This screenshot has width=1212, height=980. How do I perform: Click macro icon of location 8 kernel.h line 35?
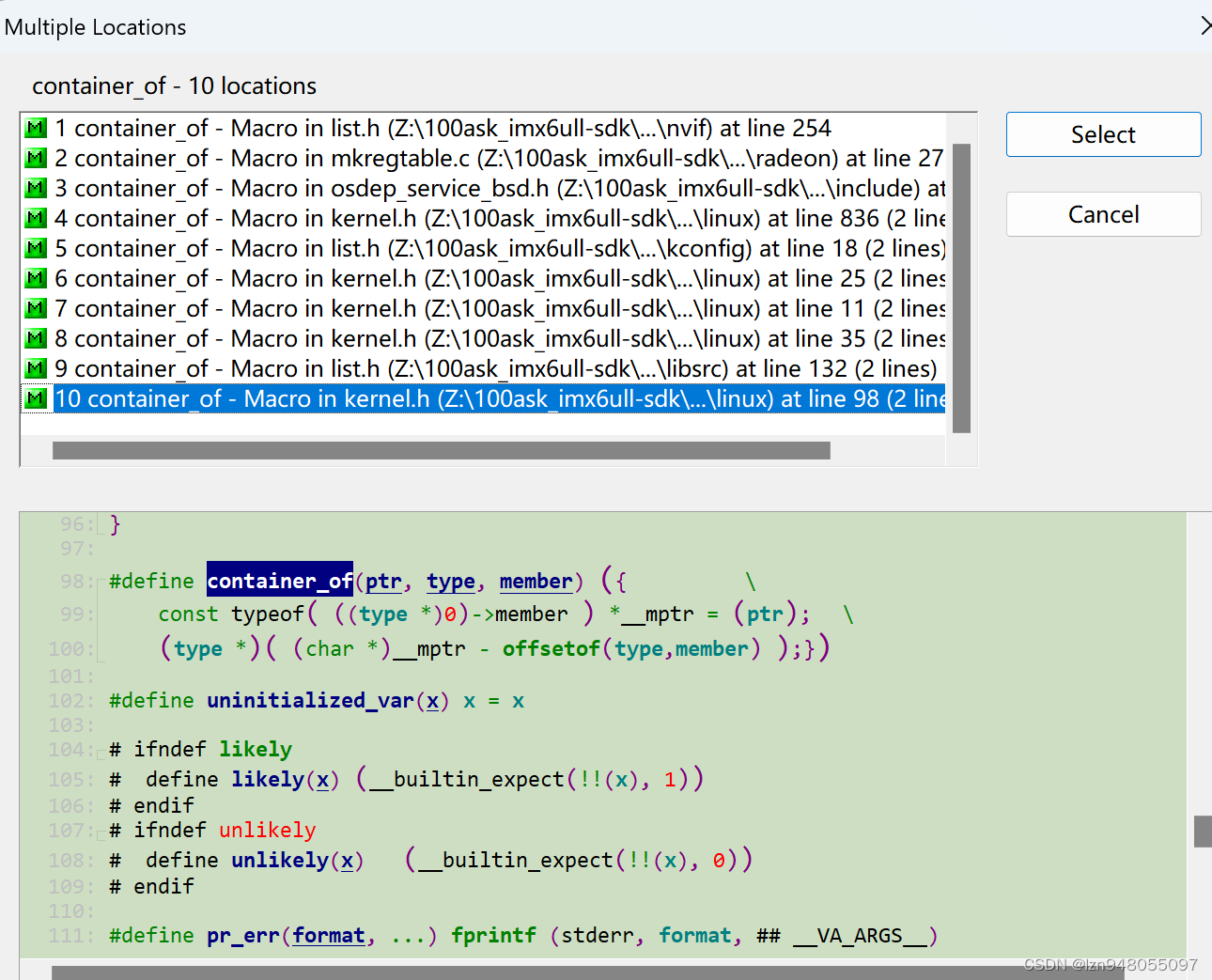[x=36, y=338]
